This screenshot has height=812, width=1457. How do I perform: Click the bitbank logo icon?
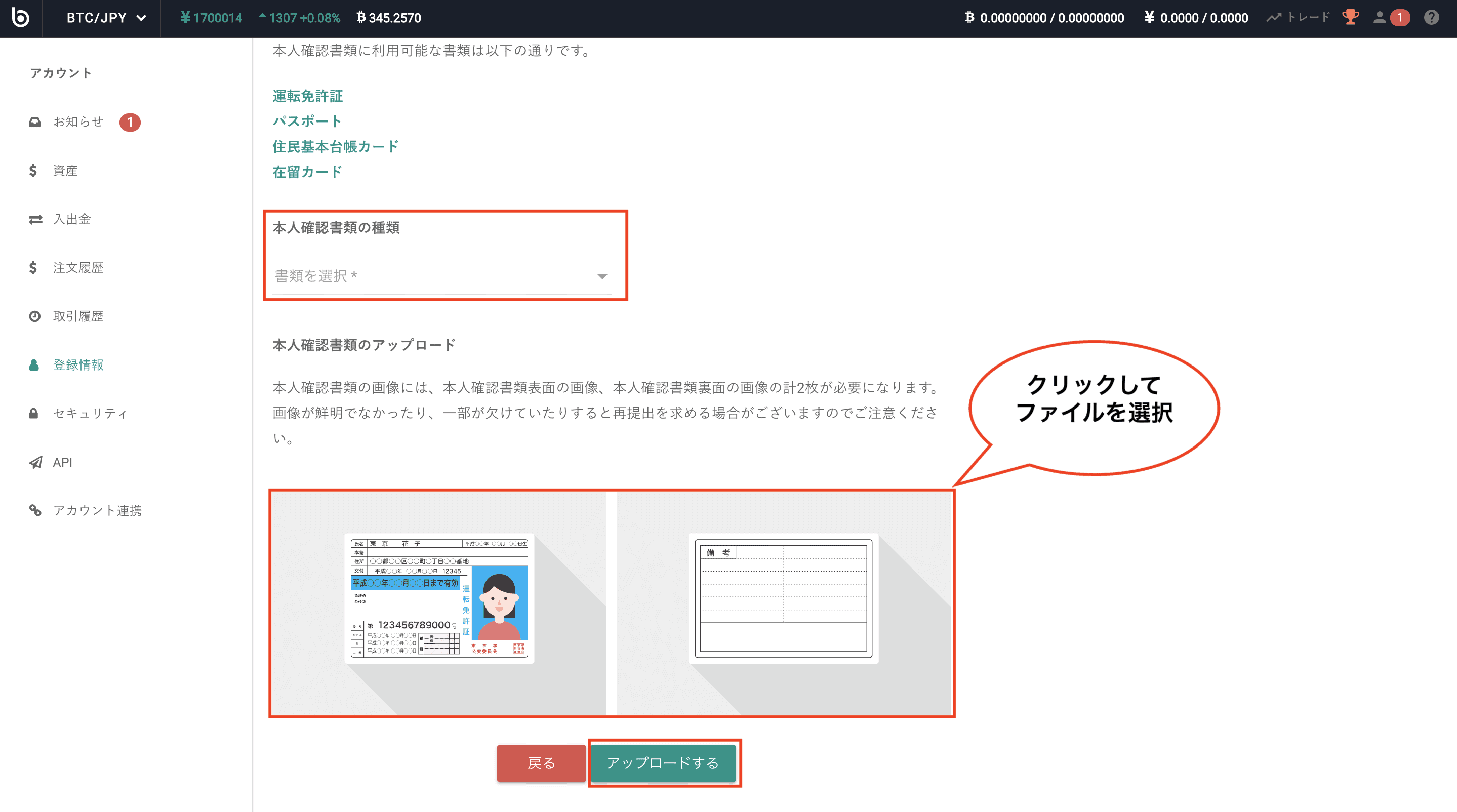20,18
